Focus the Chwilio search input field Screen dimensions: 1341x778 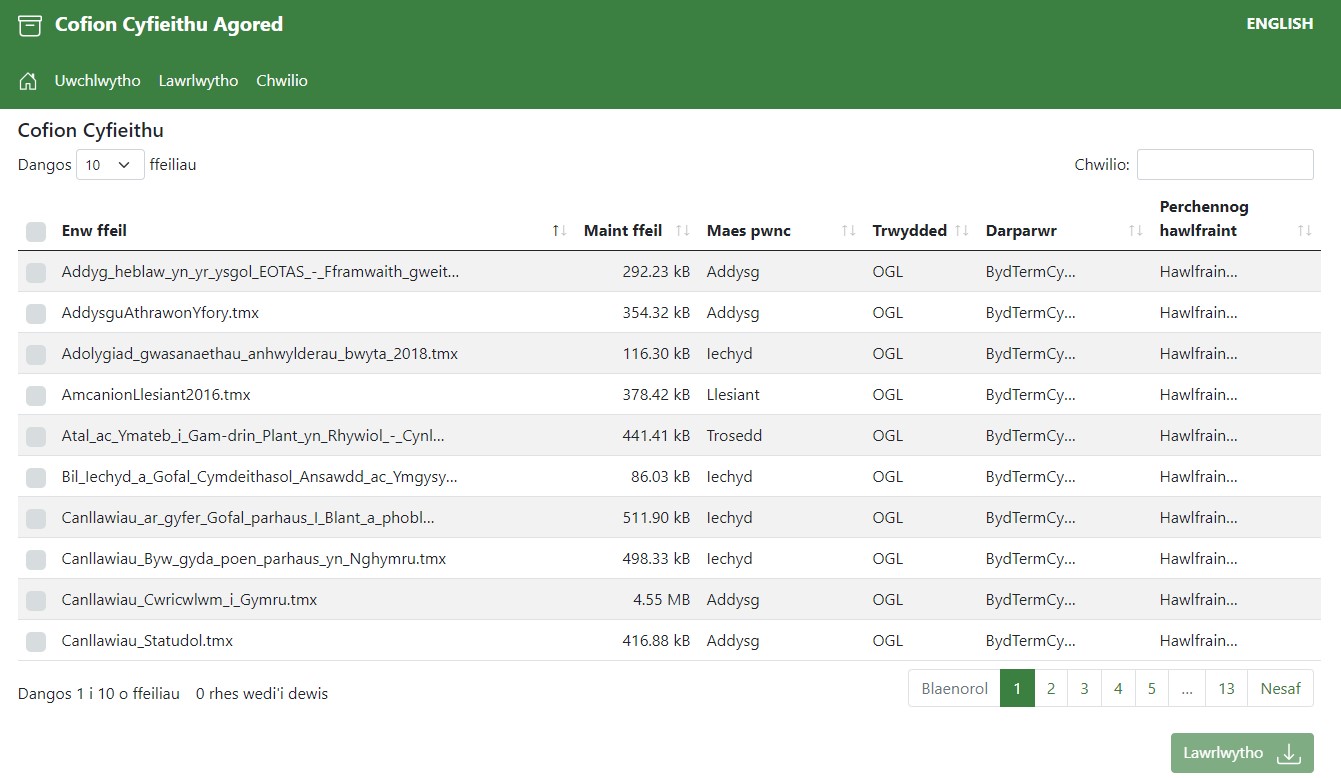click(1225, 165)
